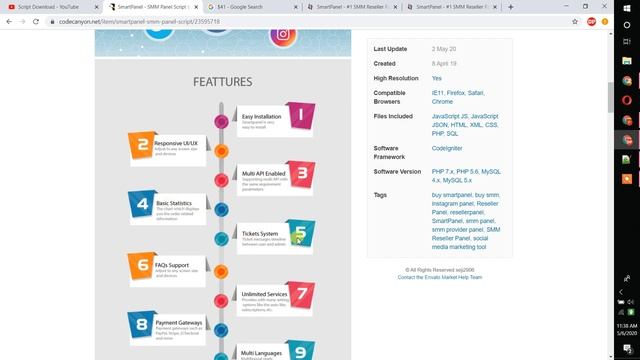Click the 'smm provider panel' tag

click(x=457, y=230)
